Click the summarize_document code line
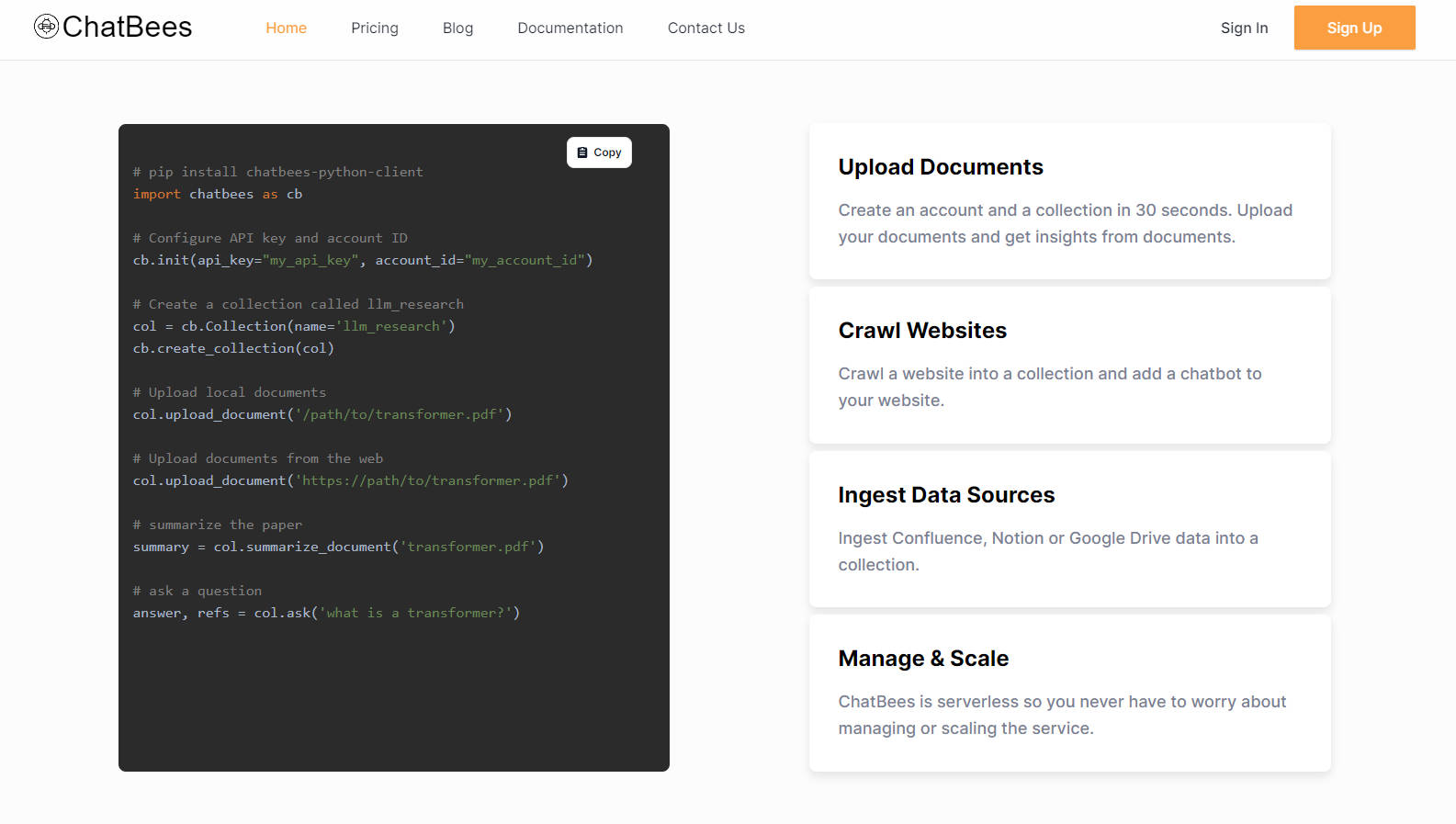 (338, 547)
